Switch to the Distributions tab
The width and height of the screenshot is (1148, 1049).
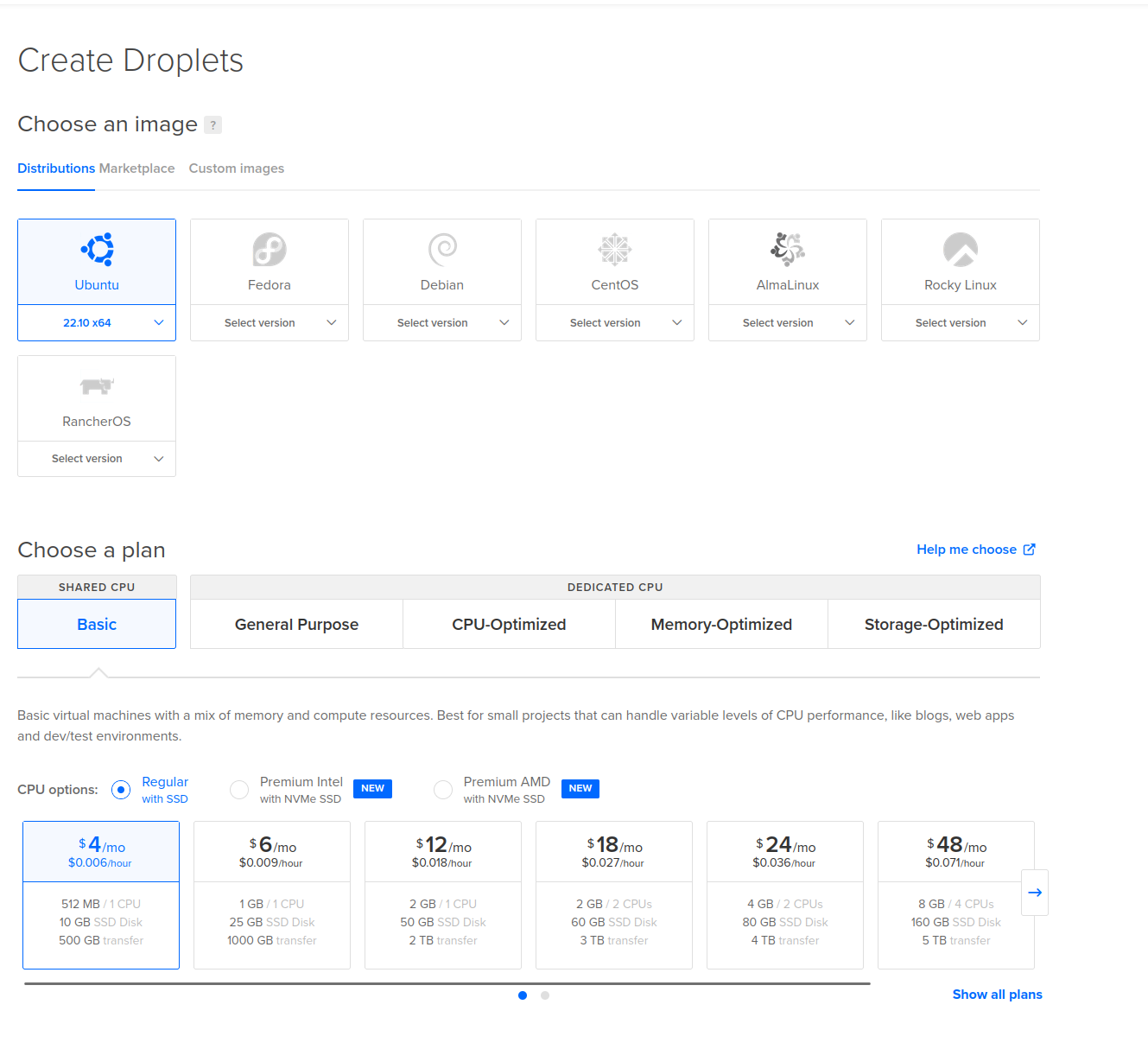tap(56, 168)
